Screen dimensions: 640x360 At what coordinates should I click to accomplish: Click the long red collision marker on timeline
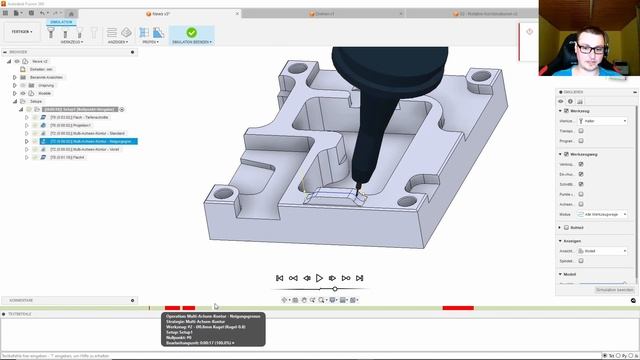tap(458, 308)
